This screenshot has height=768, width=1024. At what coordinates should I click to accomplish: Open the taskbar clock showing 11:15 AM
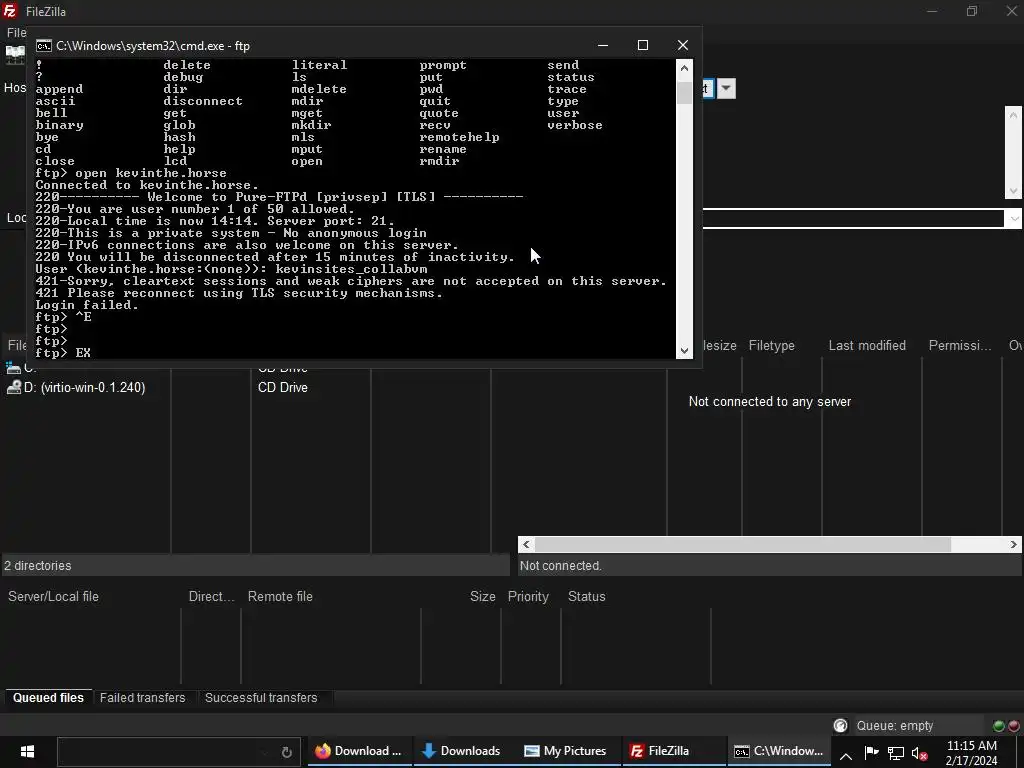[972, 752]
